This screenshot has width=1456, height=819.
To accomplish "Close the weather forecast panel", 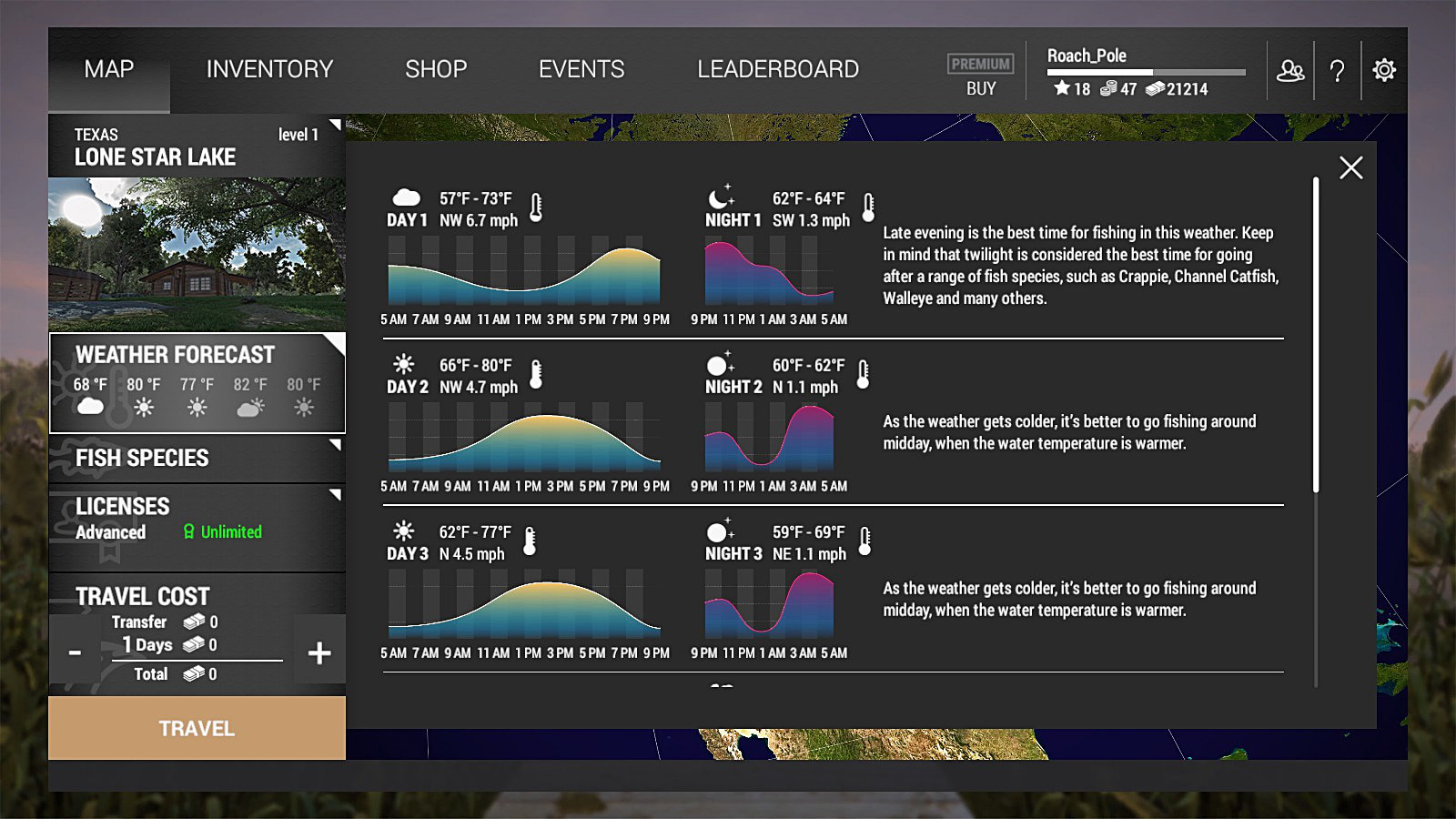I will (1350, 167).
